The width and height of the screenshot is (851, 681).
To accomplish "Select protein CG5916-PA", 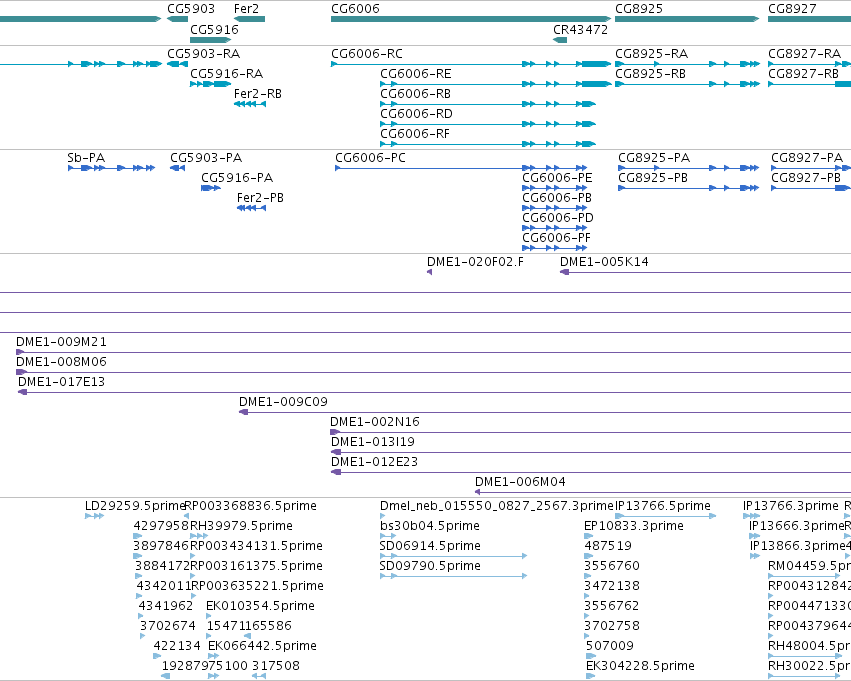I will tap(237, 178).
